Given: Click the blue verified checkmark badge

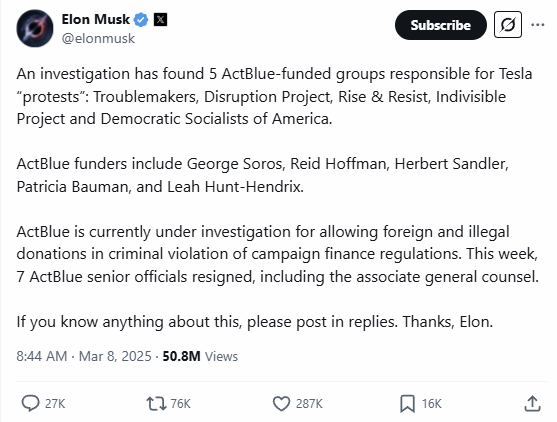Looking at the screenshot, I should (x=141, y=20).
